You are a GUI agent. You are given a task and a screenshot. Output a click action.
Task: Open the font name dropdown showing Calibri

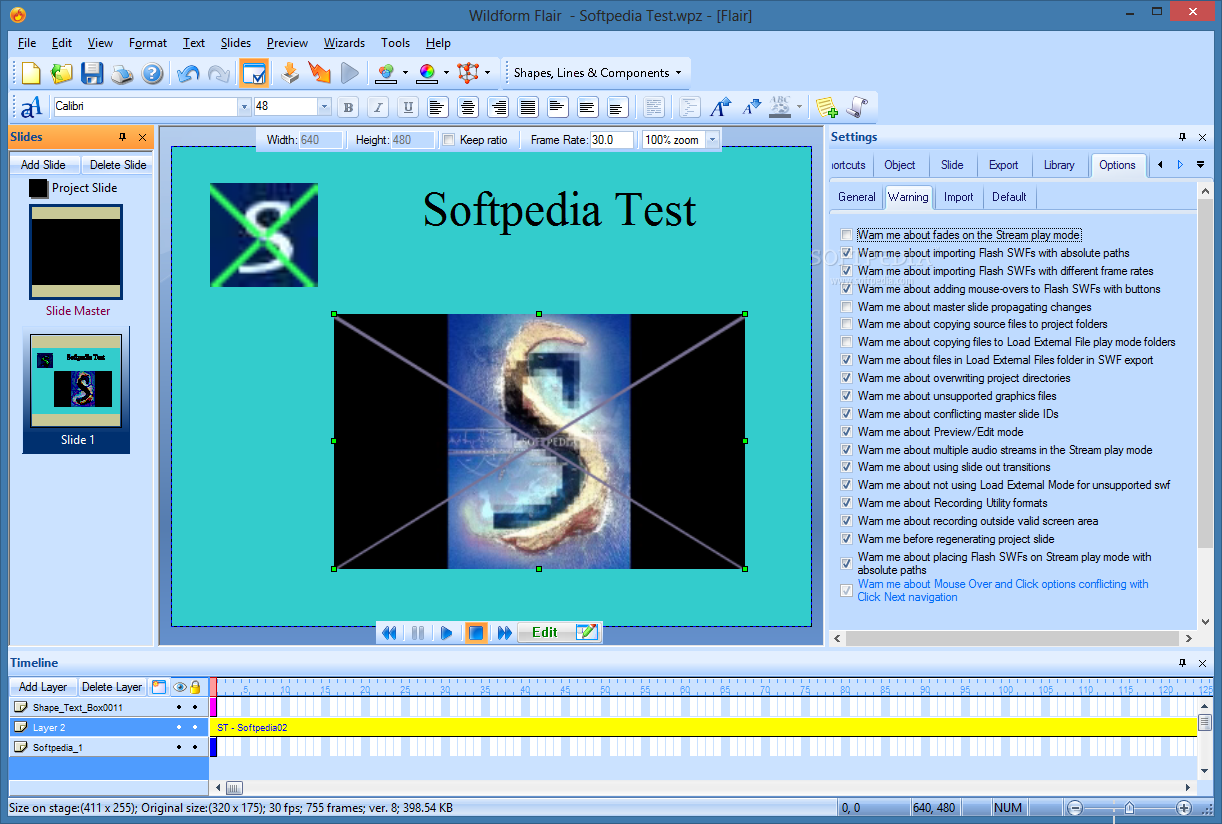coord(244,106)
